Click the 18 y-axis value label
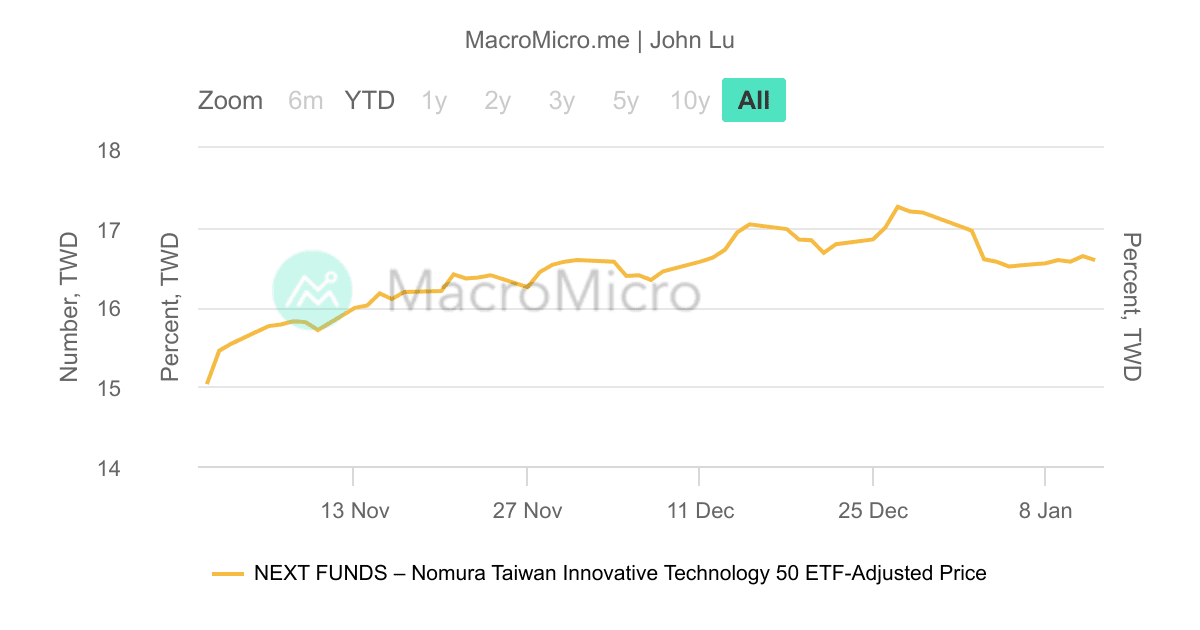The image size is (1200, 630). click(x=108, y=151)
